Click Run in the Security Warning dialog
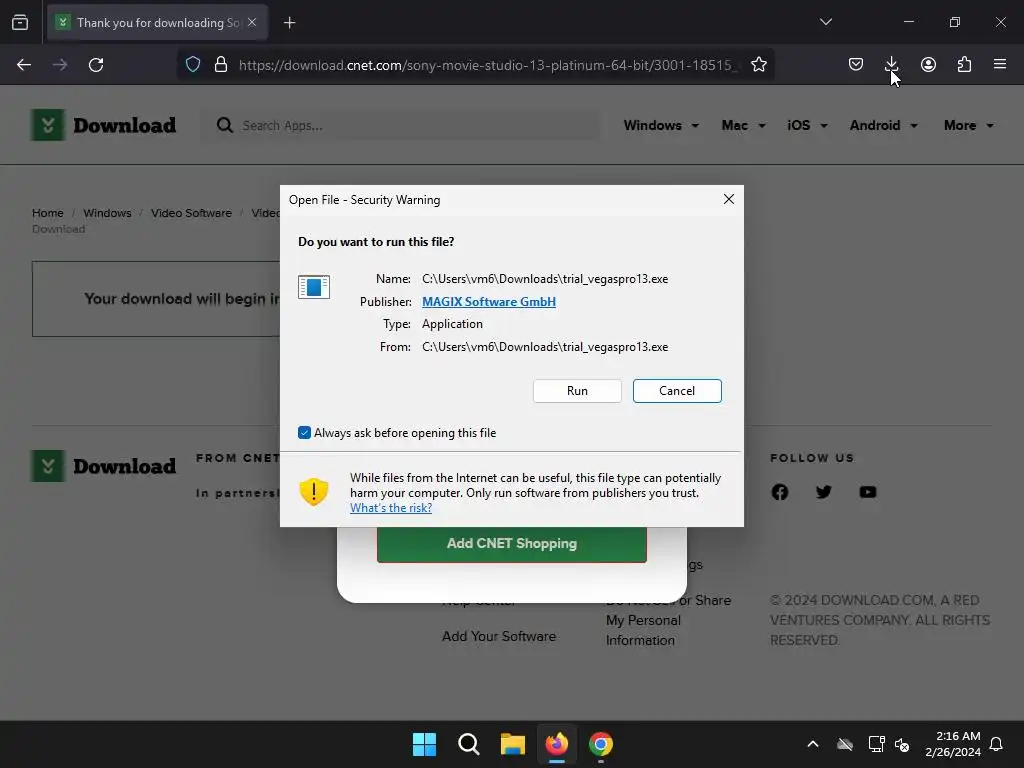The width and height of the screenshot is (1024, 768). point(577,391)
